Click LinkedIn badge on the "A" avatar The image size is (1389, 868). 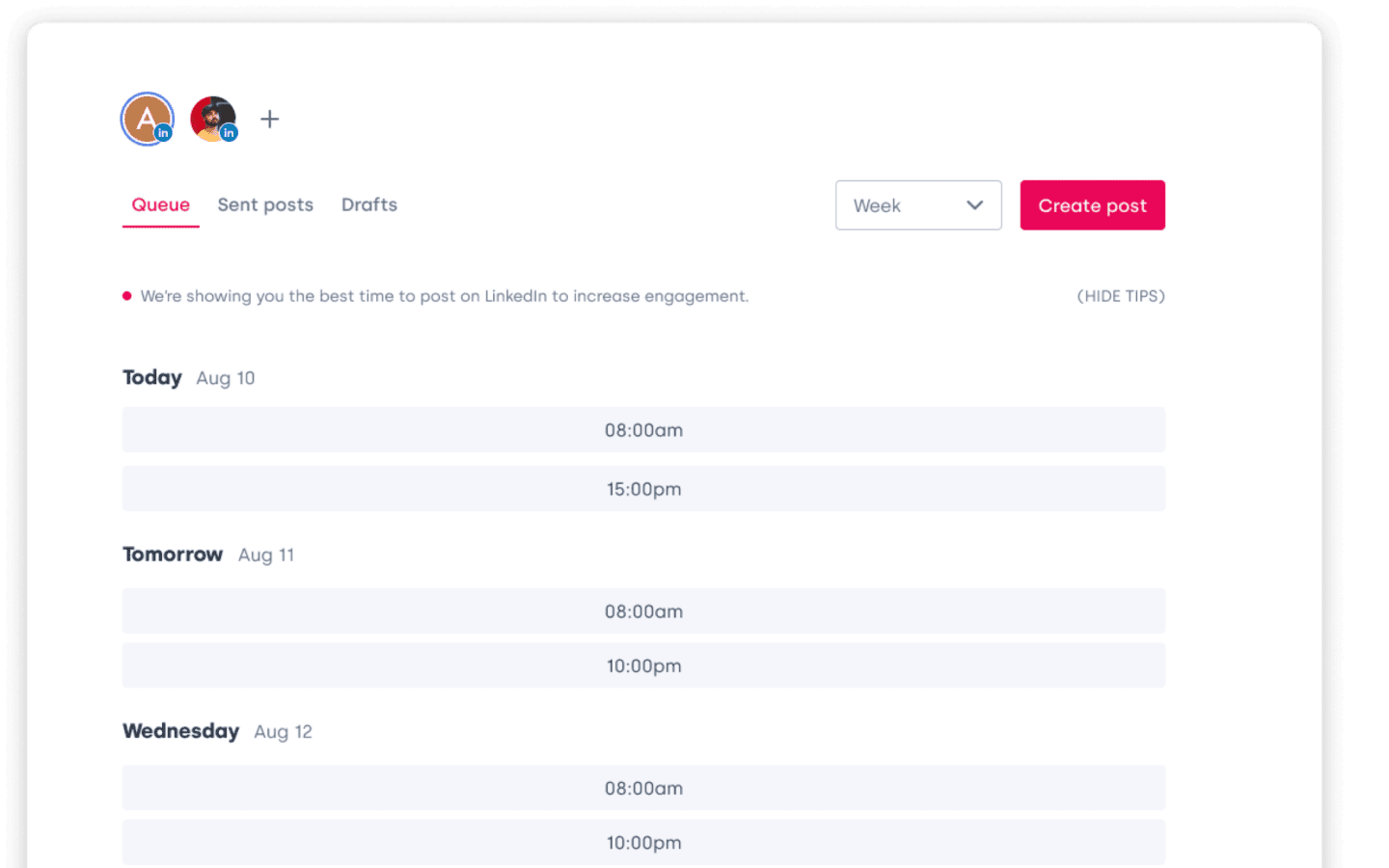click(x=164, y=133)
